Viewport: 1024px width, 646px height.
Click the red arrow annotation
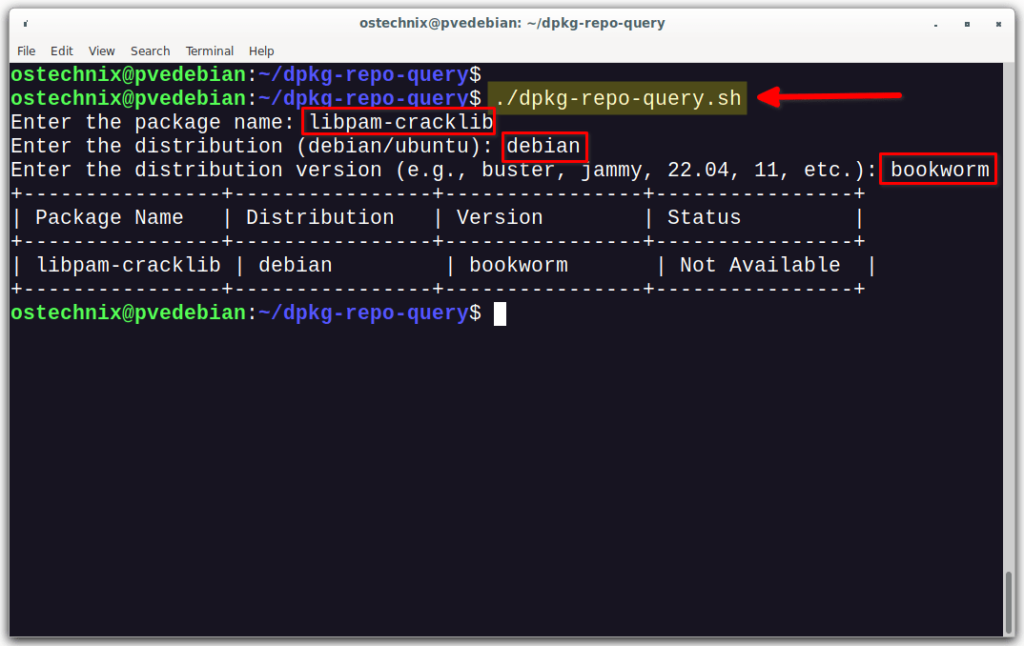coord(830,97)
